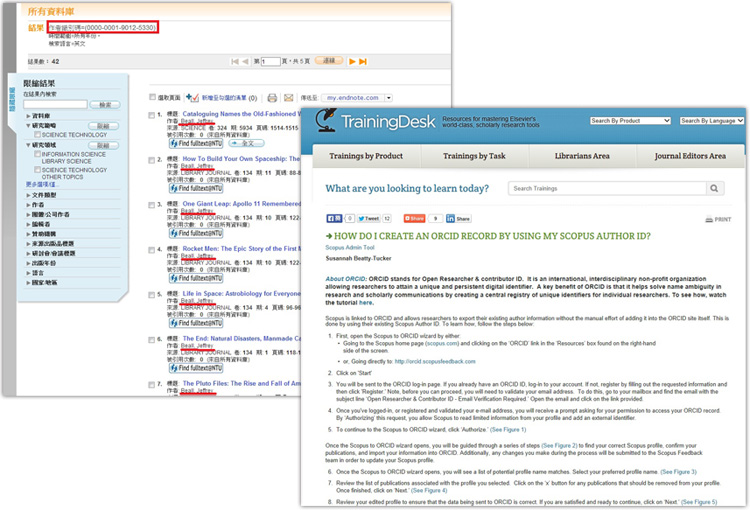Open the my.endnote.com save-to dropdown
Screen dimensions: 750x510
pos(357,98)
